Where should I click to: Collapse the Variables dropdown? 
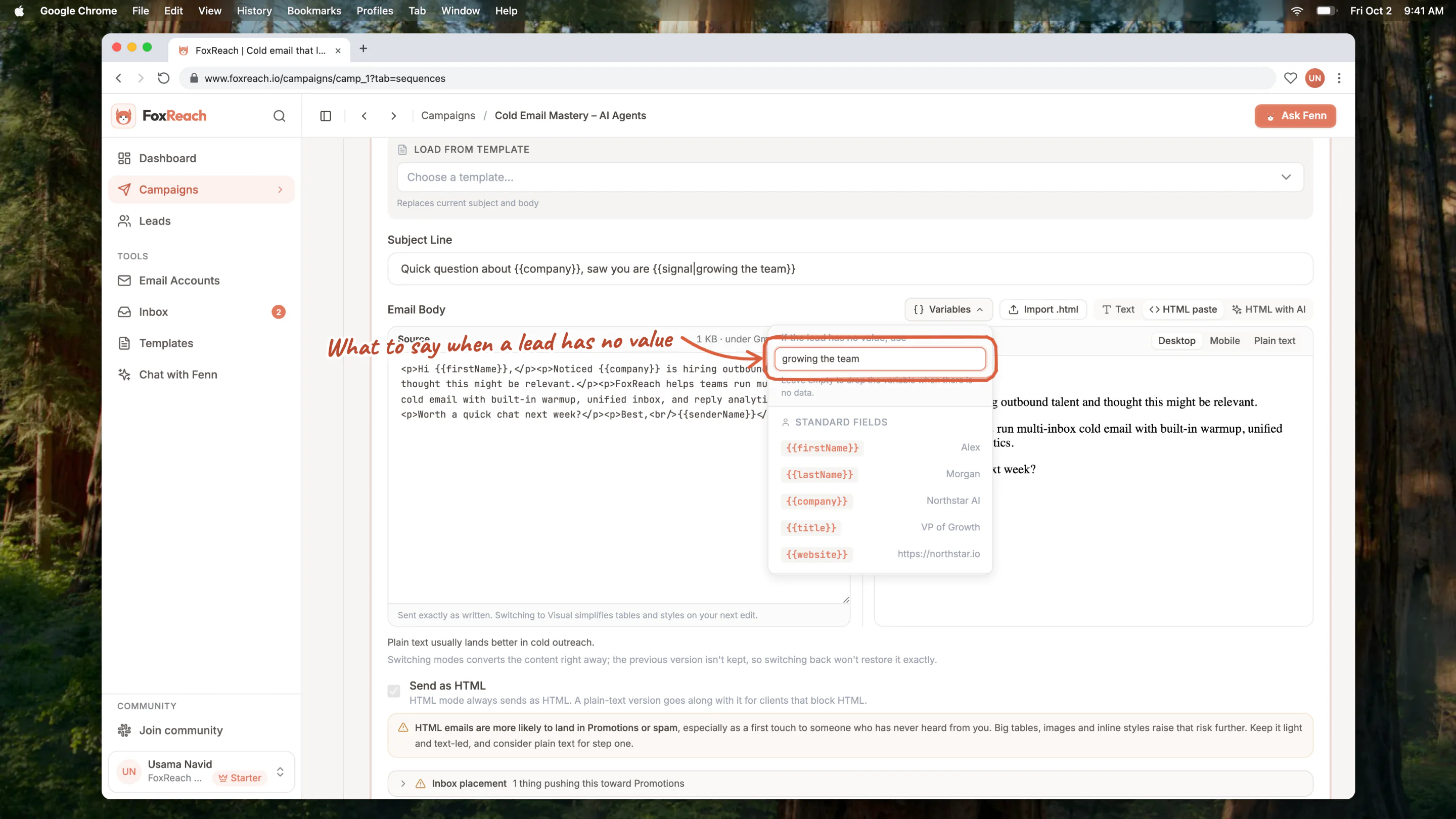click(948, 310)
